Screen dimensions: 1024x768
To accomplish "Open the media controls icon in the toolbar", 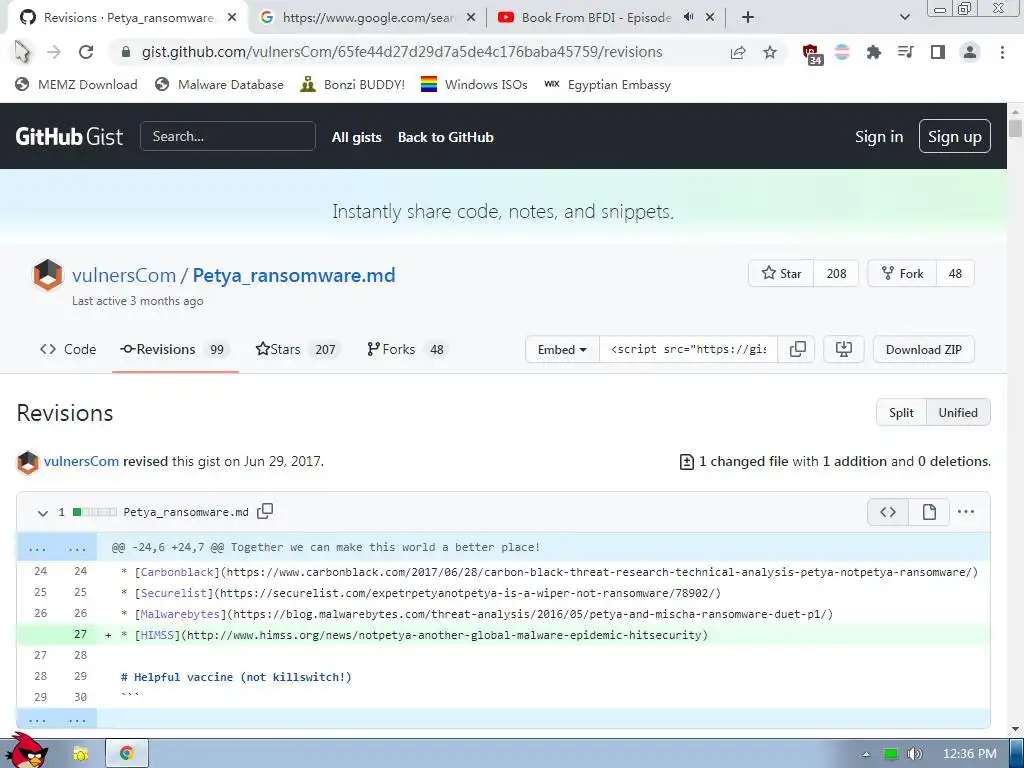I will 906,52.
